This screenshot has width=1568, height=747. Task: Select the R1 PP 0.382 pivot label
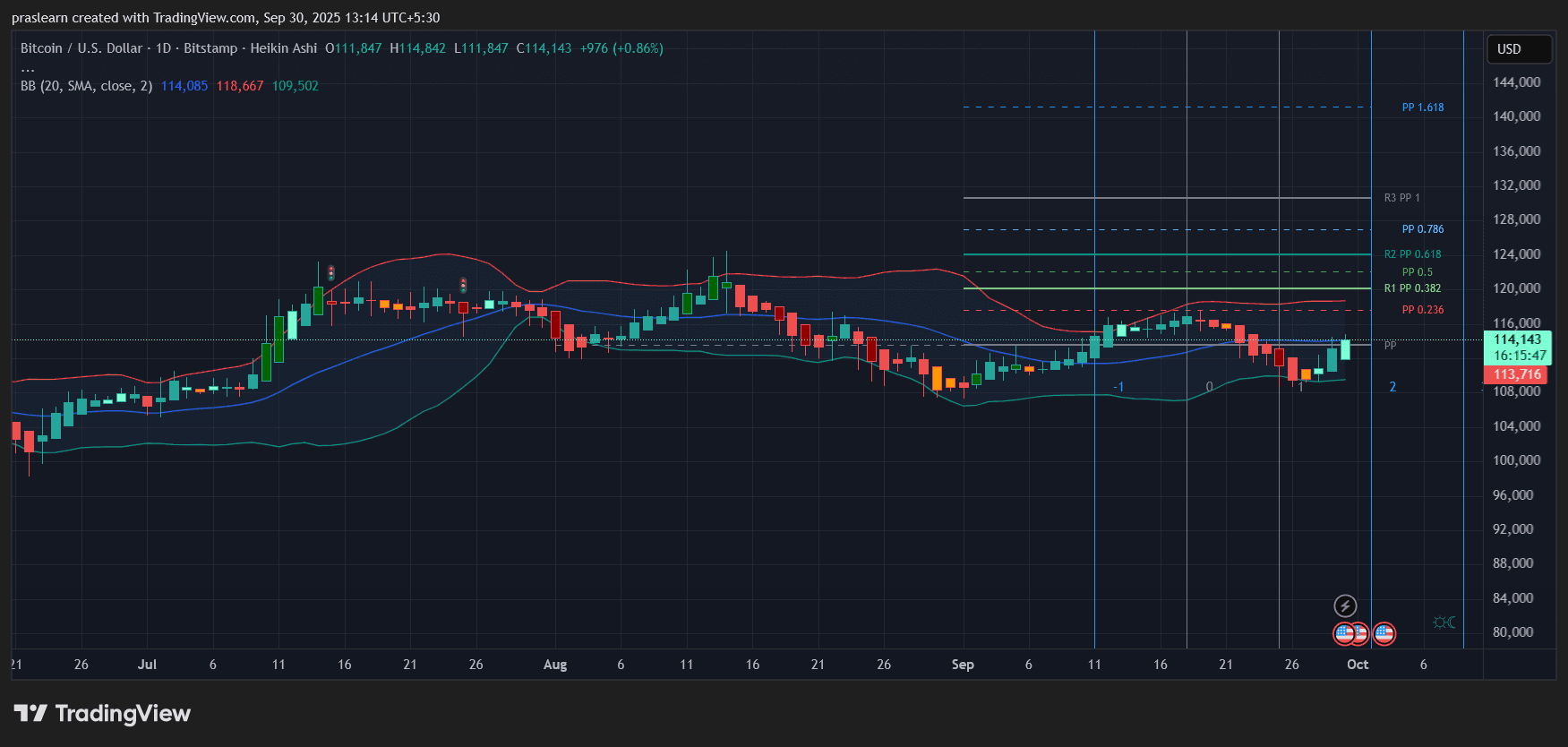1412,288
